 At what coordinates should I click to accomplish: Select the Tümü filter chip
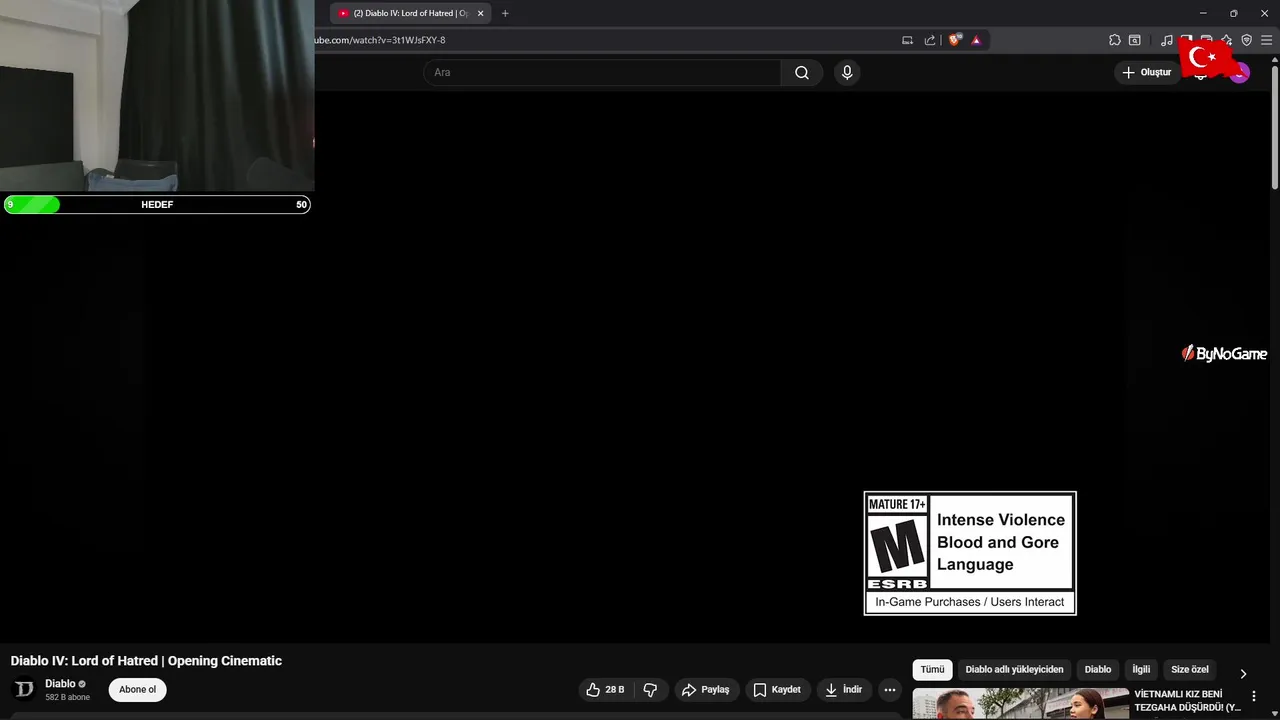coord(932,670)
